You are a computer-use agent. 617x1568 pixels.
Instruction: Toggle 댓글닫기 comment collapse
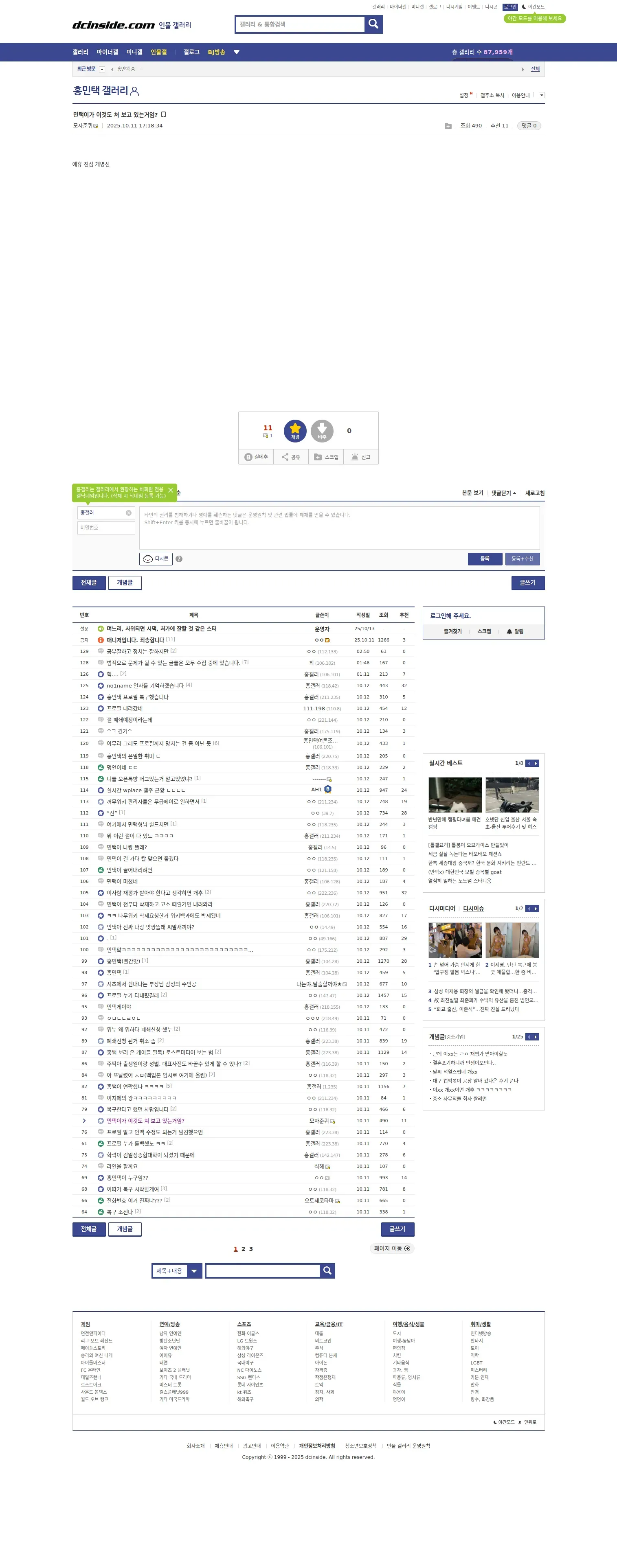point(504,493)
